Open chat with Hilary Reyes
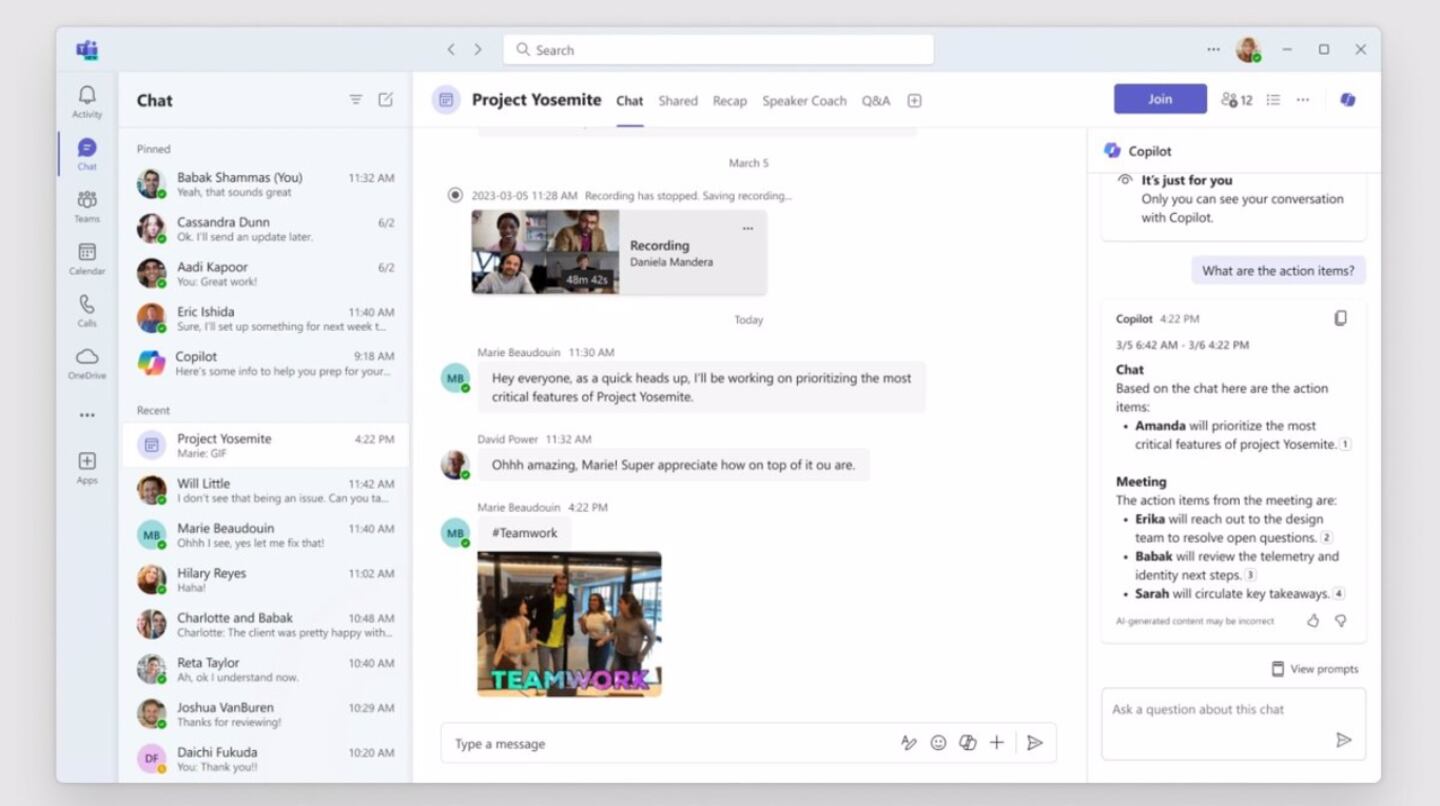The image size is (1440, 806). pos(265,580)
